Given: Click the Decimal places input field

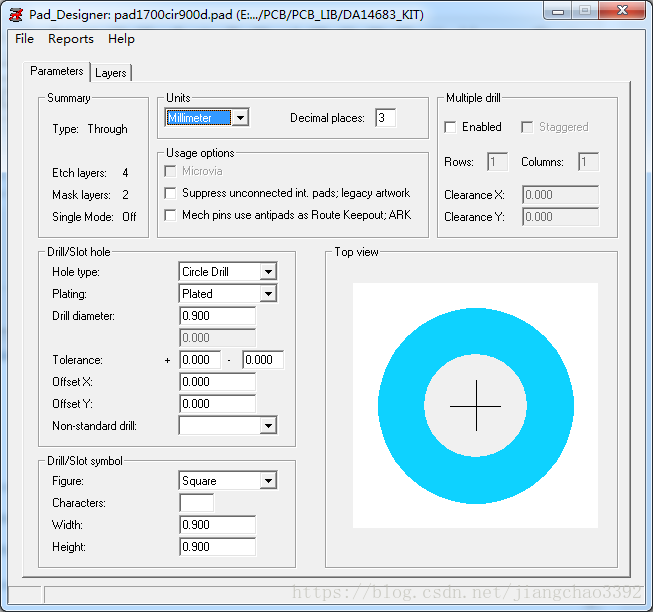Looking at the screenshot, I should pos(385,118).
